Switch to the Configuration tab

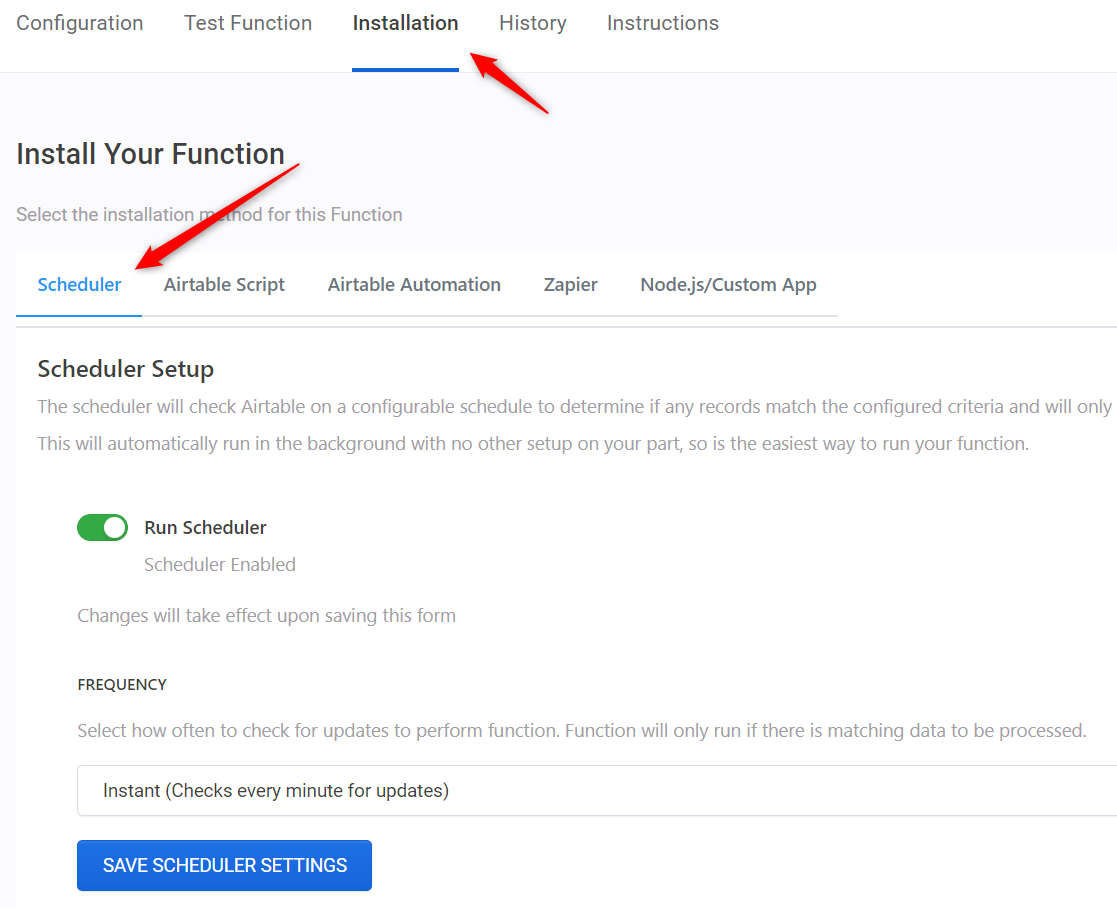pyautogui.click(x=79, y=23)
